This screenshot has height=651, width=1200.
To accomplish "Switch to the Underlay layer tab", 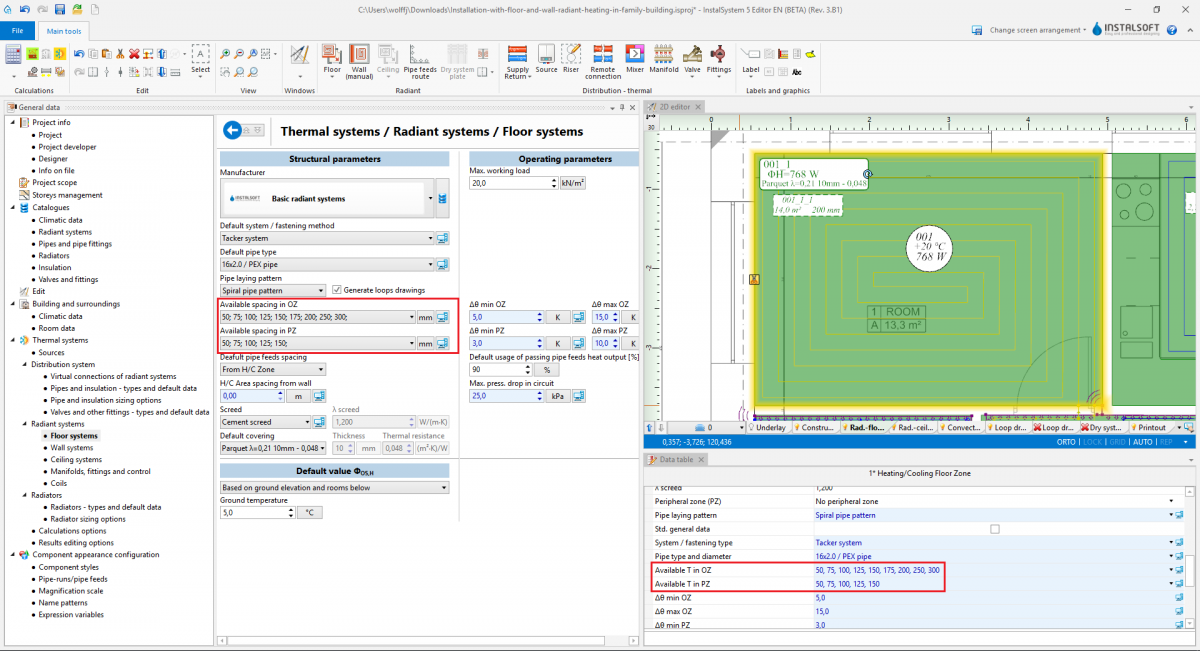I will point(767,427).
